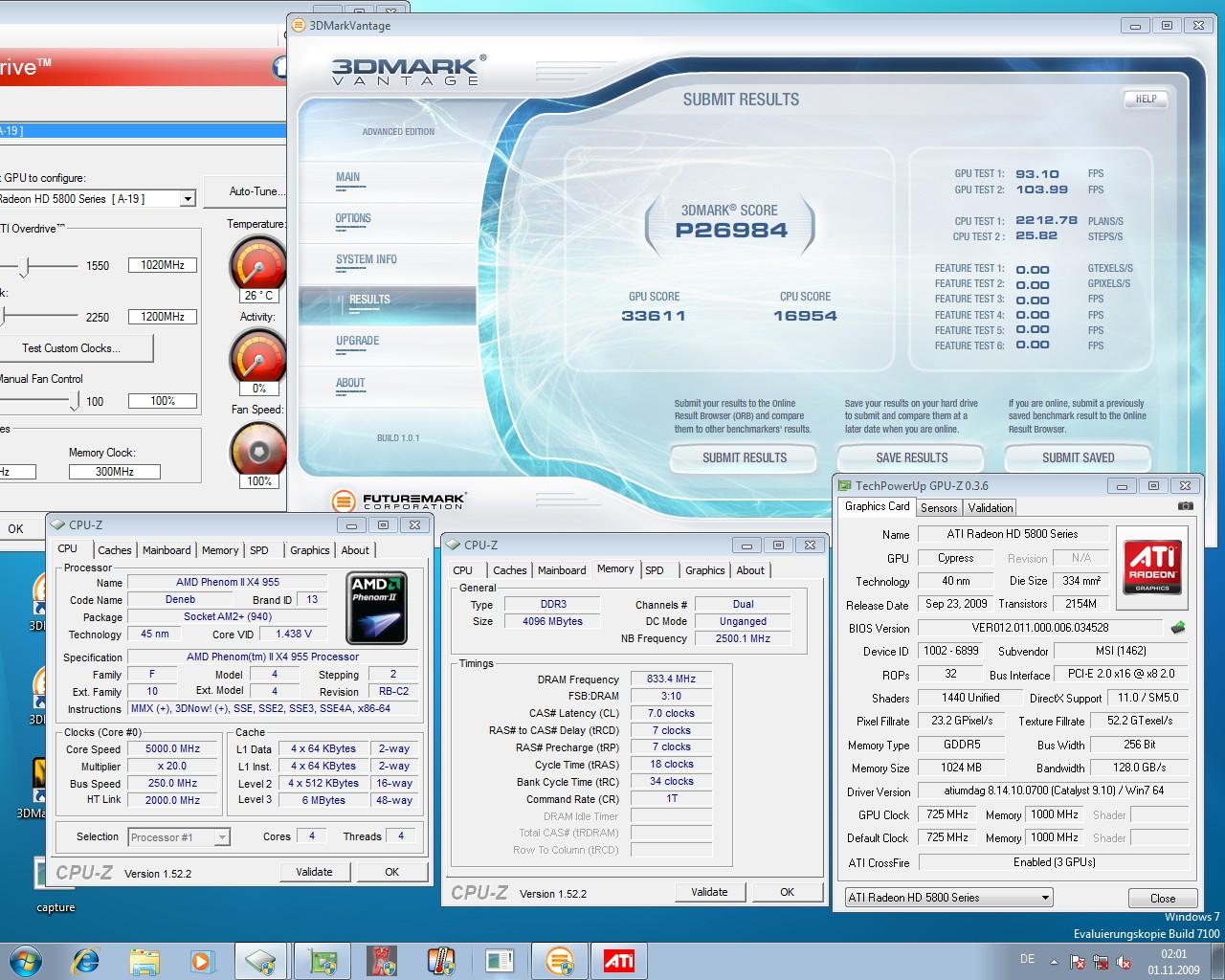Viewport: 1225px width, 980px height.
Task: Click the network status tray icon
Action: pos(1101,963)
